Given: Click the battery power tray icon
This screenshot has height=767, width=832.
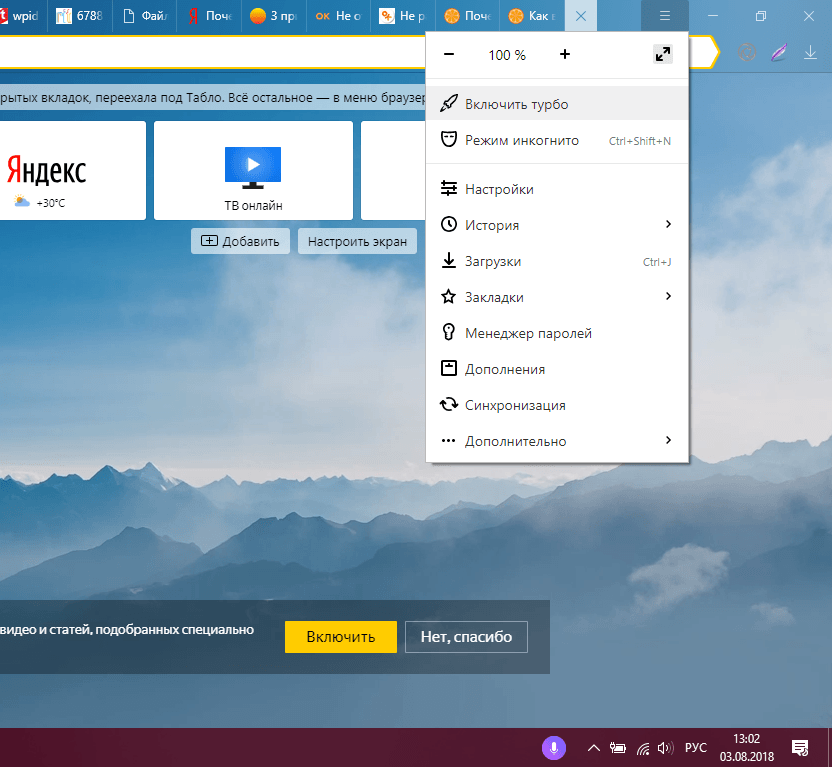Looking at the screenshot, I should coord(618,748).
